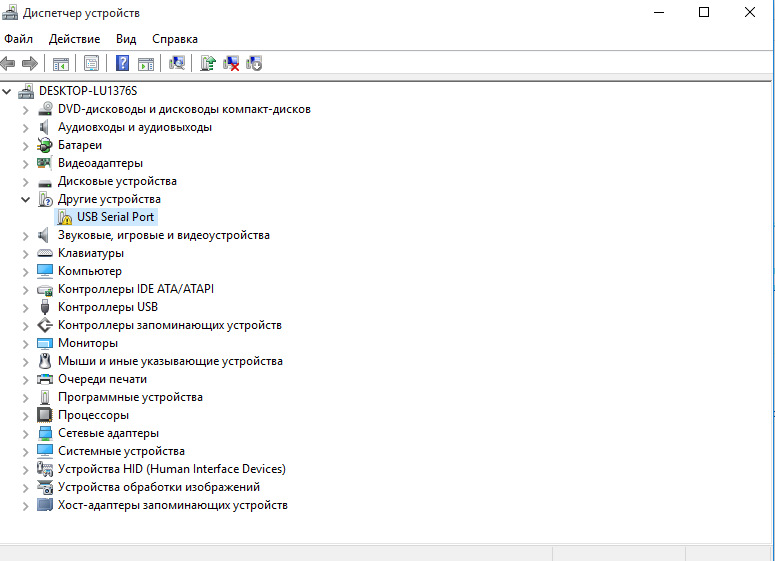This screenshot has width=775, height=561.
Task: Select the Батареи label
Action: coord(80,145)
